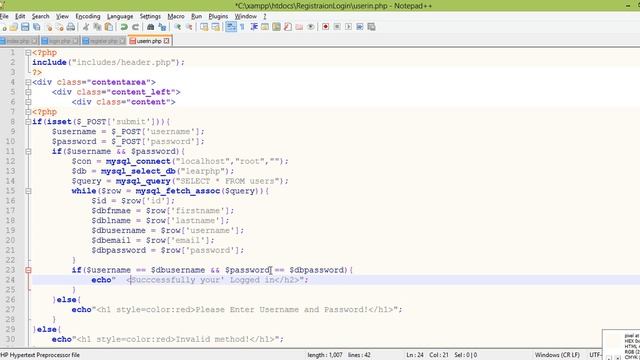This screenshot has width=640, height=360.
Task: Place cursor on 'Invalid method!' echo line
Action: coord(167,339)
